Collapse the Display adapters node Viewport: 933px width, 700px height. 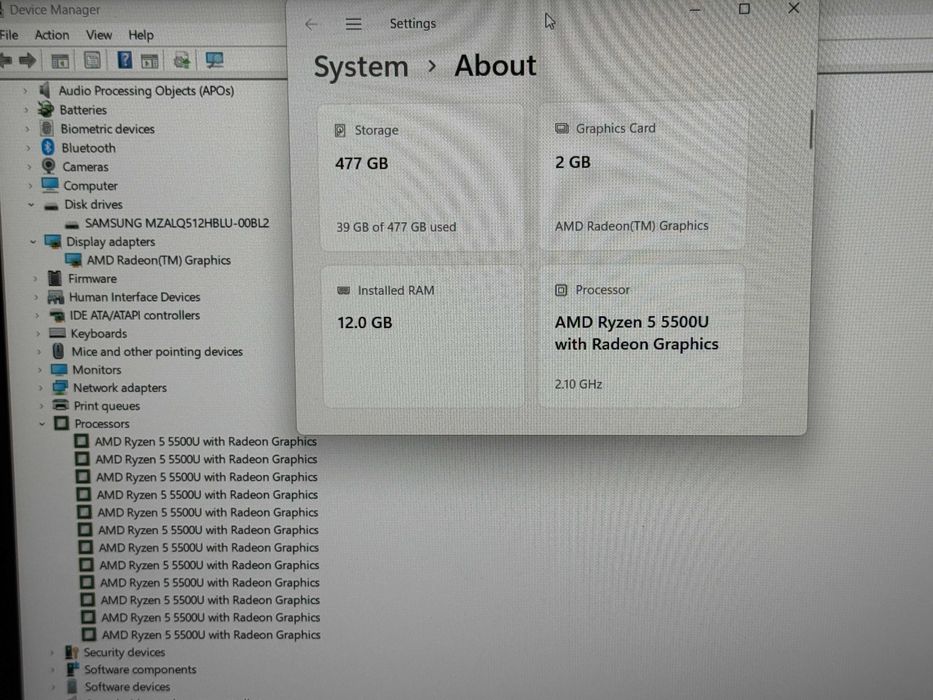pos(33,242)
